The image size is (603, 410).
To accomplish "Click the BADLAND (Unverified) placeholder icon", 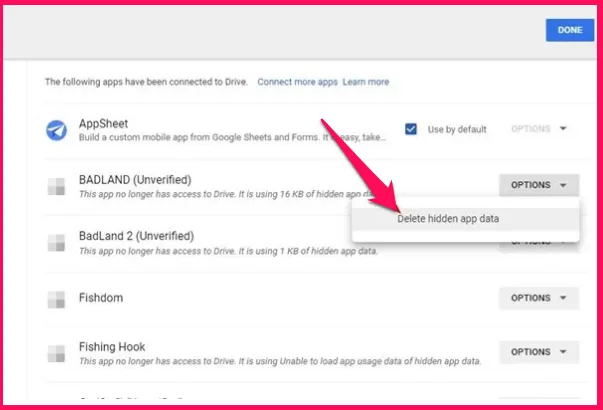I will (56, 187).
